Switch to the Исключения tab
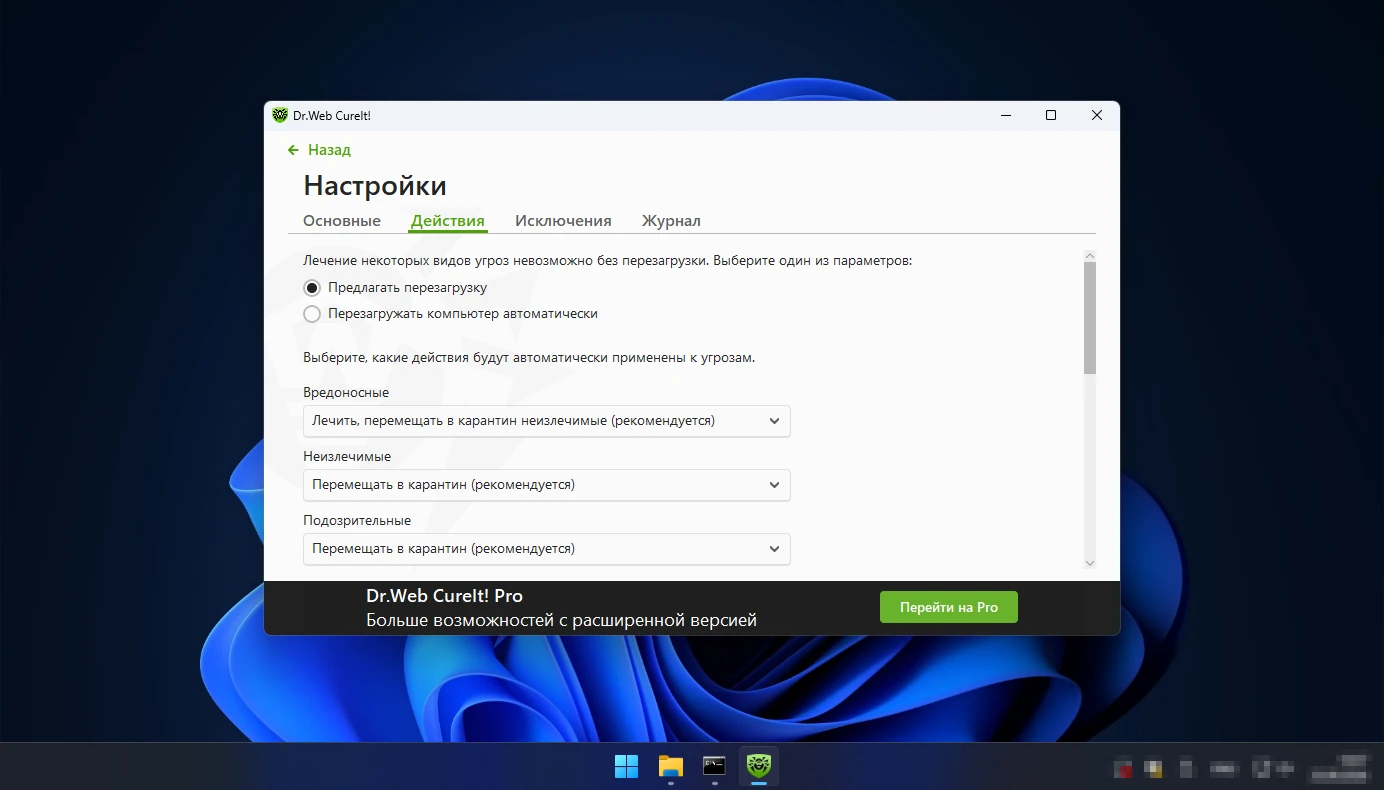 pyautogui.click(x=563, y=221)
